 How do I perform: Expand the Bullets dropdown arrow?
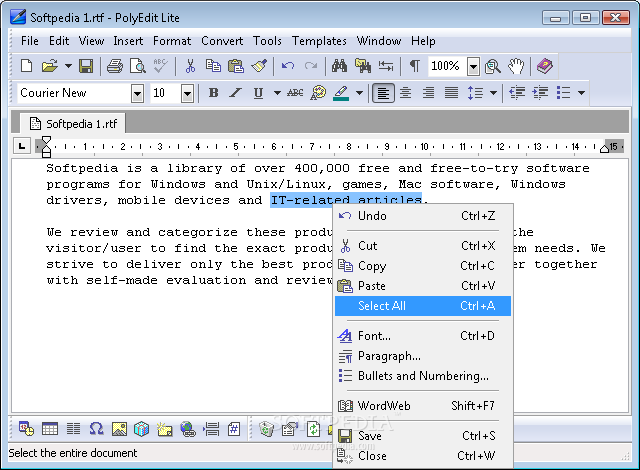pyautogui.click(x=582, y=93)
